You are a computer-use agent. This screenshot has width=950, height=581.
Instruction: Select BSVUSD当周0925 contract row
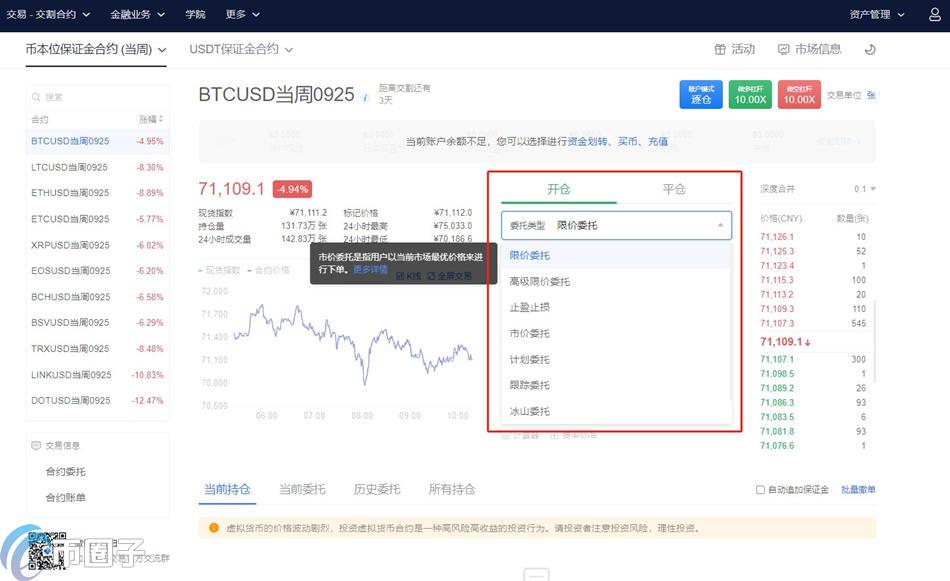pos(98,322)
